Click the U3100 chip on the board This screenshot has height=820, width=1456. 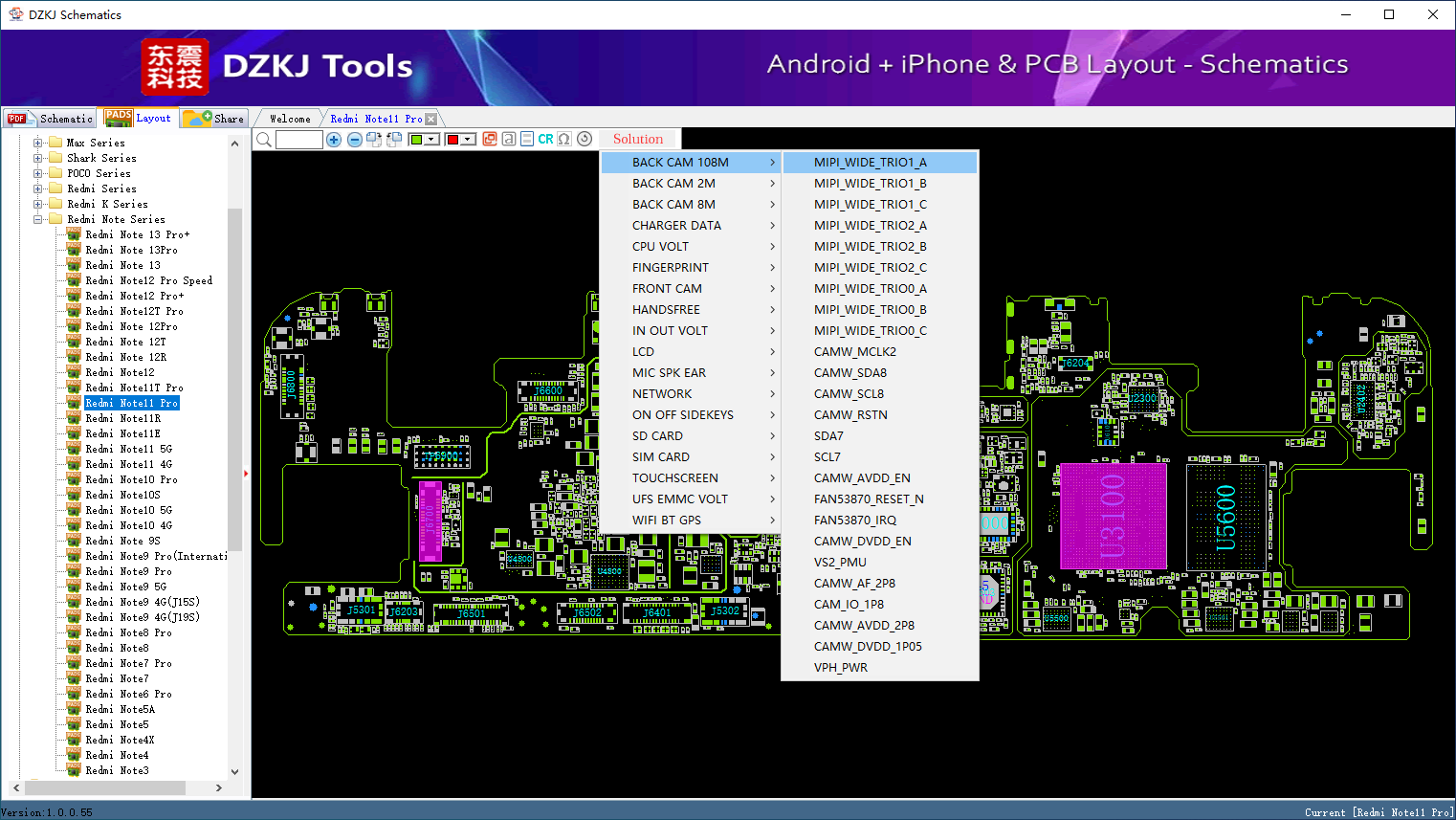[1114, 517]
